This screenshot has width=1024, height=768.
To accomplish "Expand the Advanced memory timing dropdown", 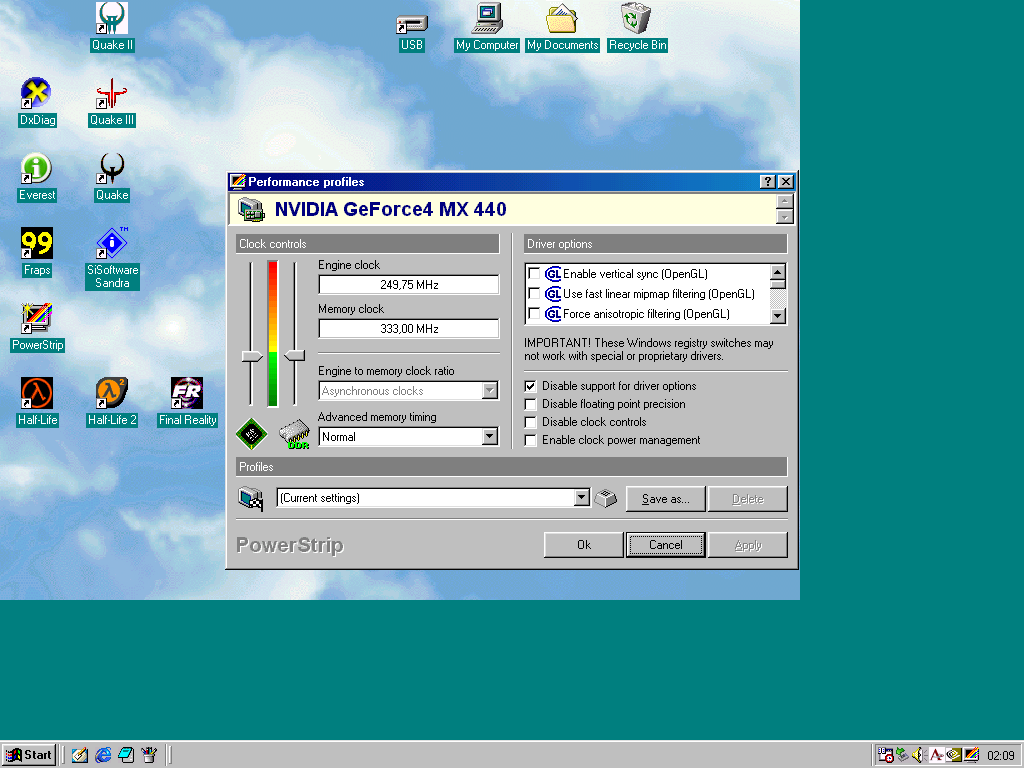I will click(x=489, y=437).
